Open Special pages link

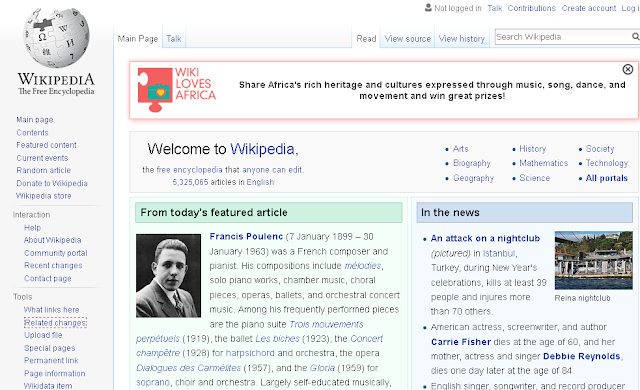click(49, 348)
